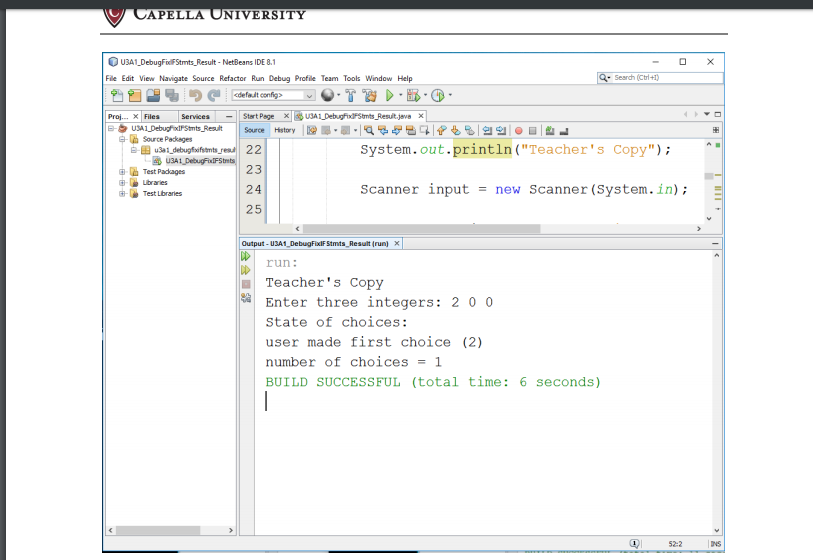Maximize the editor window

(718, 114)
